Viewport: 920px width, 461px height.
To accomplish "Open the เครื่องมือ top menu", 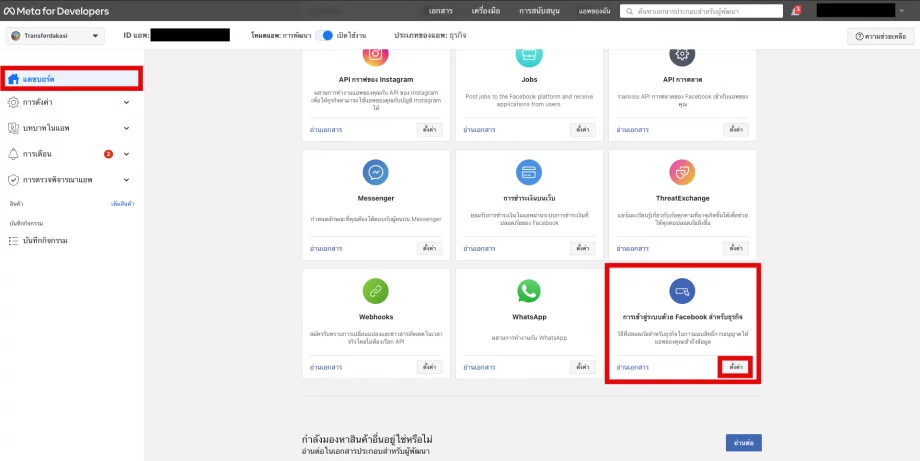I will click(x=486, y=11).
